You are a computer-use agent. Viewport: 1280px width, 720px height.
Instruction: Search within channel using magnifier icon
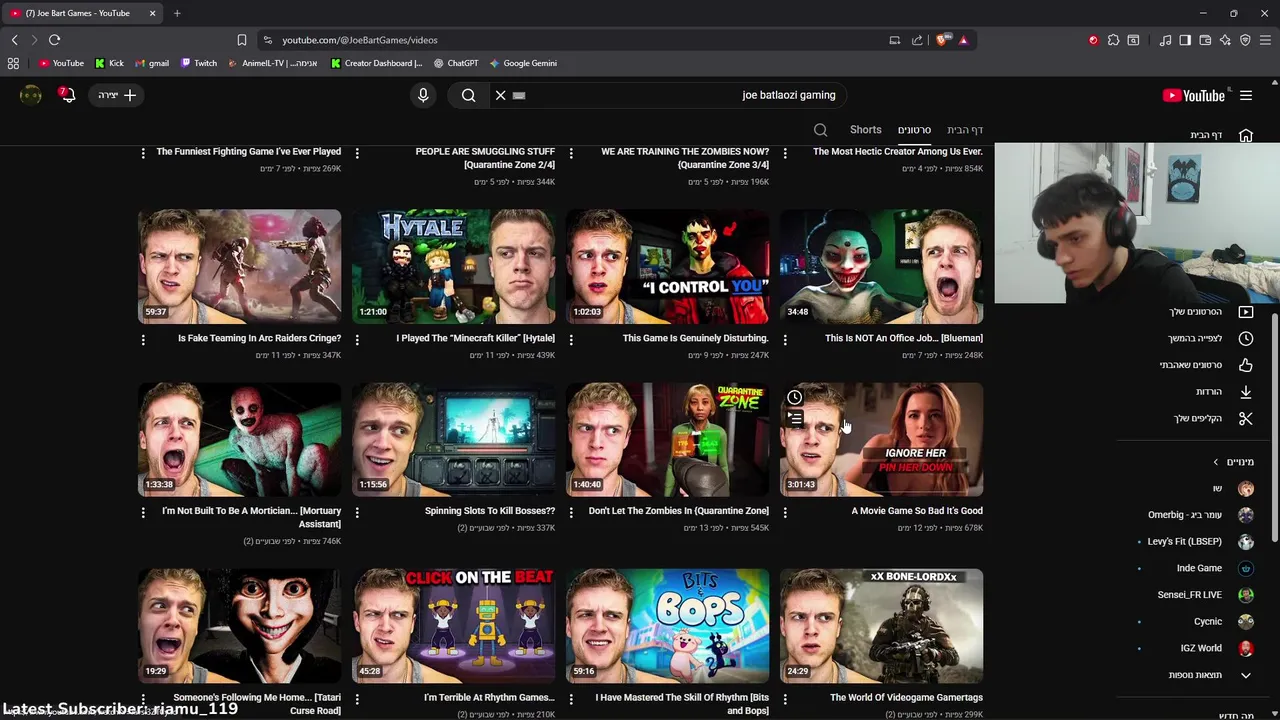point(820,130)
